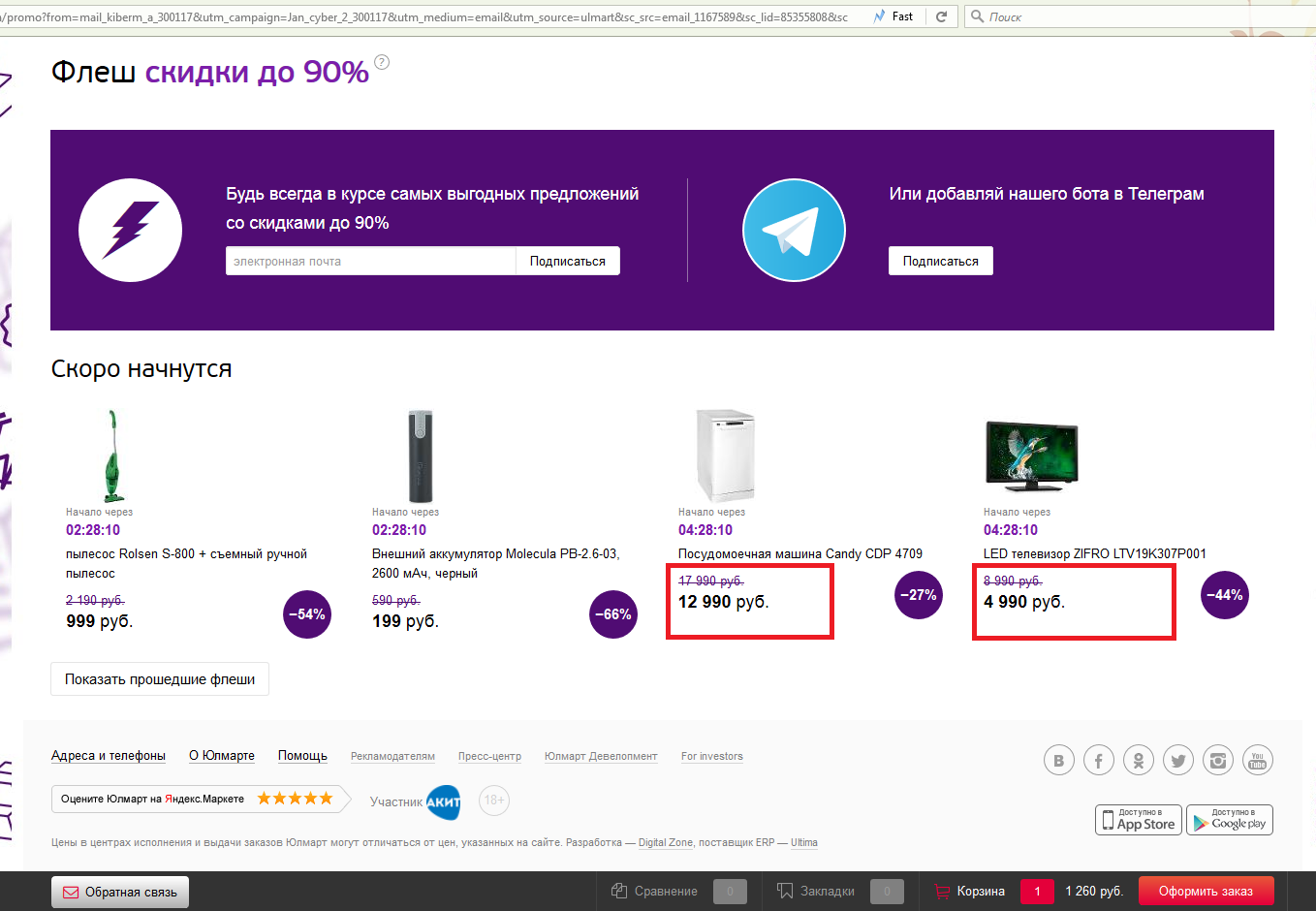Click the VK social network icon
The height and width of the screenshot is (911, 1316).
click(1059, 761)
